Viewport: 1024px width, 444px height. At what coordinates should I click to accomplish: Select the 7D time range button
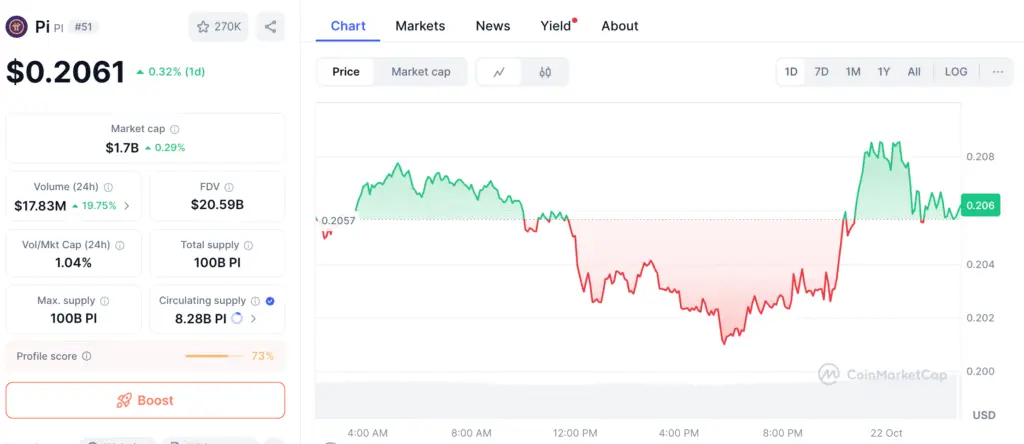coord(821,72)
